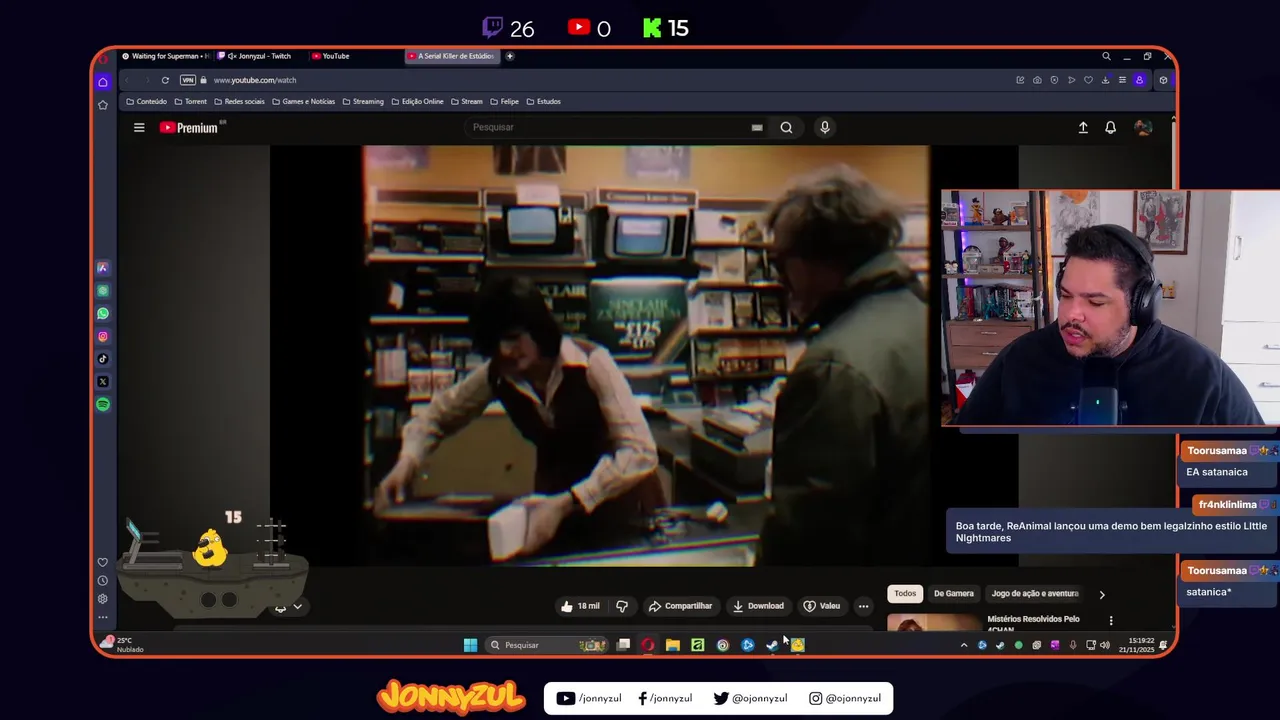Click the magnifier search button on YouTube
Image resolution: width=1280 pixels, height=720 pixels.
click(x=786, y=127)
